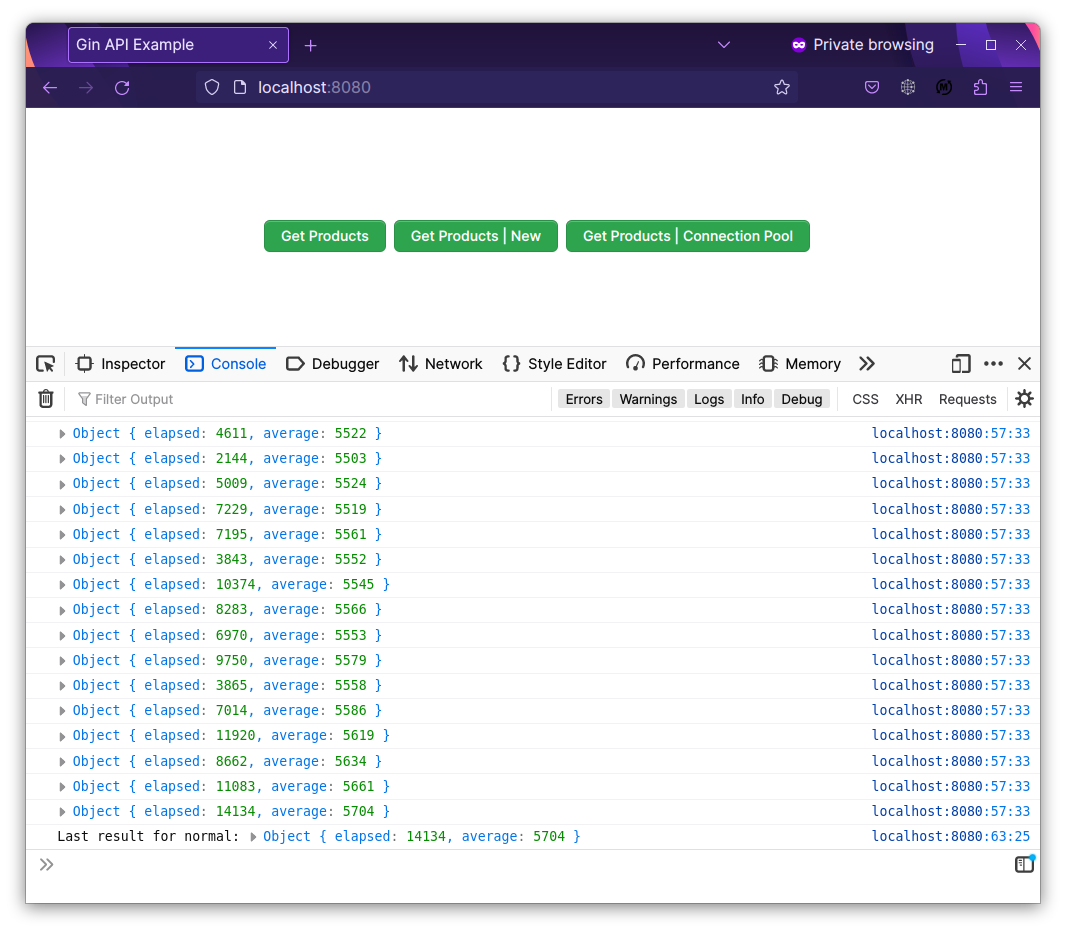Toggle the Warnings filter on

point(648,398)
